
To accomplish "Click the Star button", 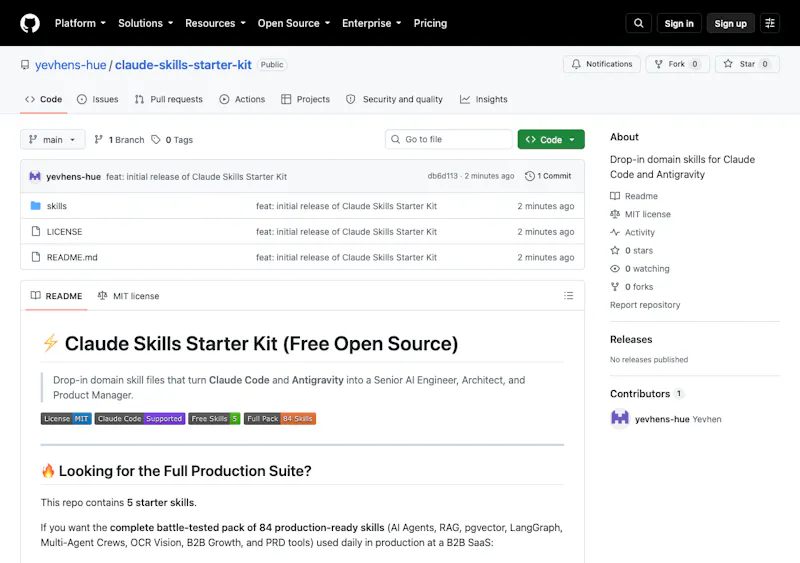I will point(747,64).
